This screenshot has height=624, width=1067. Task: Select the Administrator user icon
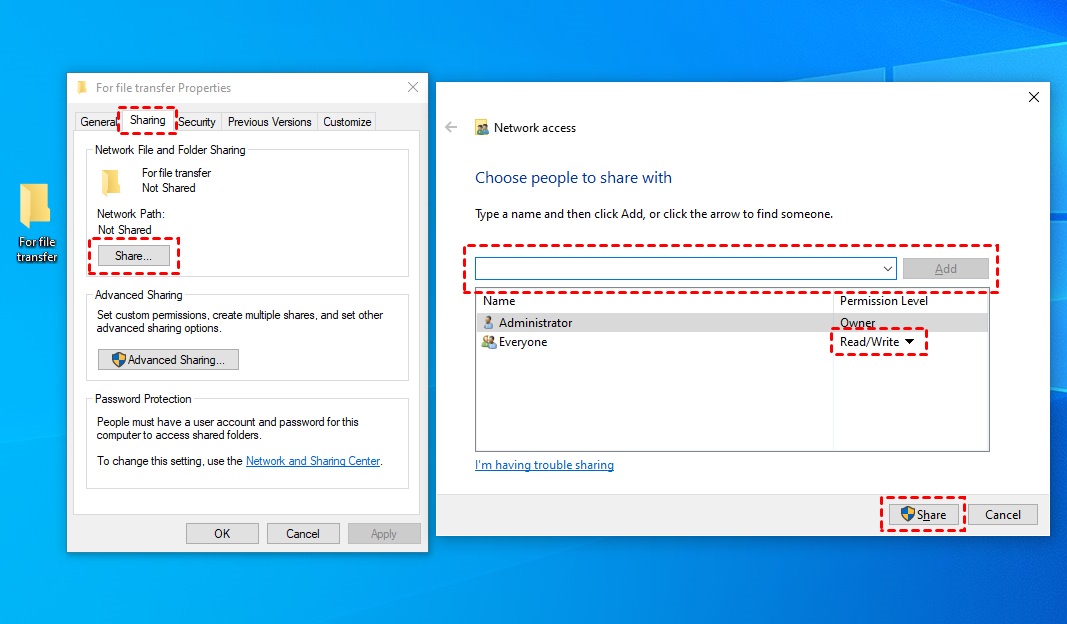click(489, 321)
